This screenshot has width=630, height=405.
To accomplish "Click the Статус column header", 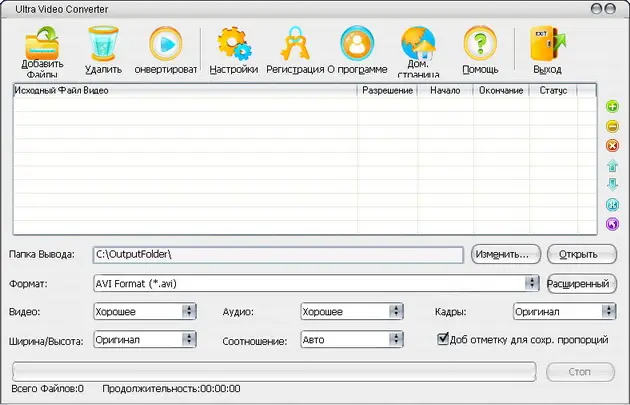I will pyautogui.click(x=553, y=90).
